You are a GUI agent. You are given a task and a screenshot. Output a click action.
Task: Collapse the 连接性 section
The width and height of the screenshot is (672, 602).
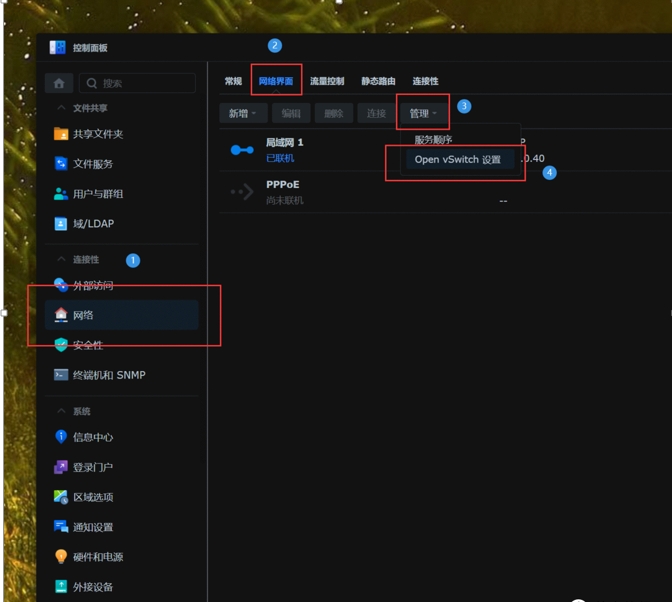pos(61,259)
